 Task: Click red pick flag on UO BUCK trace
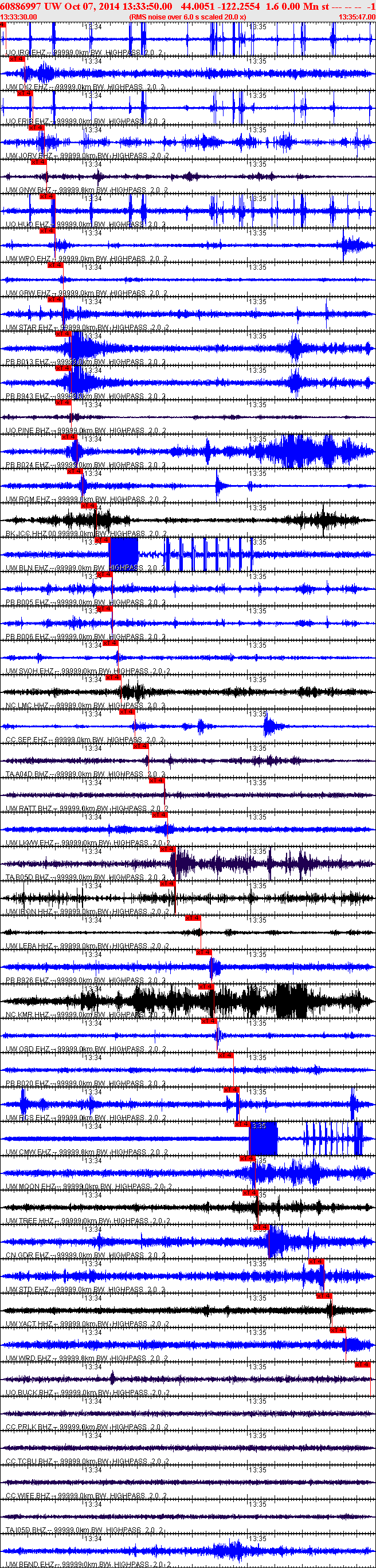[x=363, y=1365]
